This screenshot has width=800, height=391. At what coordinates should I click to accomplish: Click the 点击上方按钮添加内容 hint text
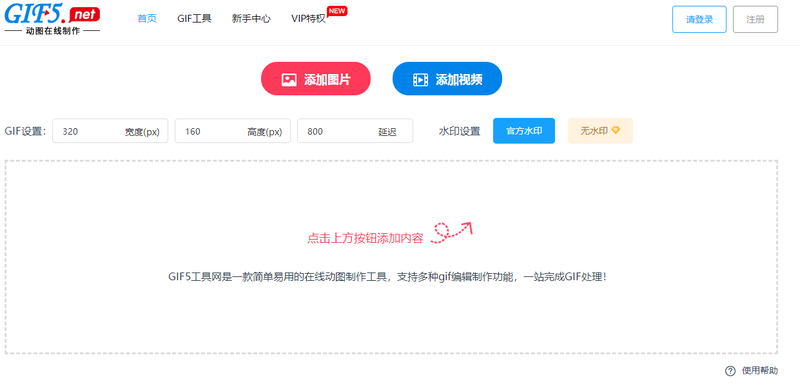click(365, 238)
